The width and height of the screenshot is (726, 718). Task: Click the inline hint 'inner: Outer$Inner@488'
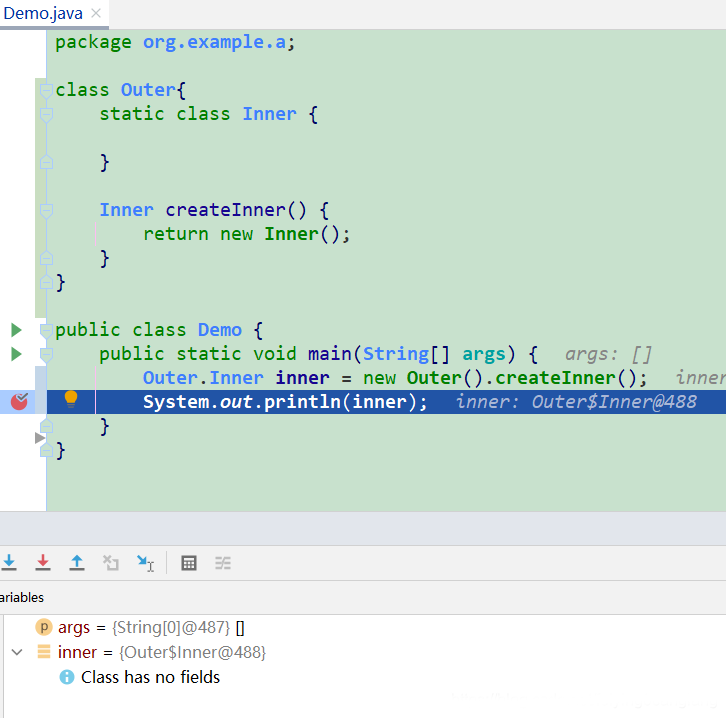pos(576,401)
